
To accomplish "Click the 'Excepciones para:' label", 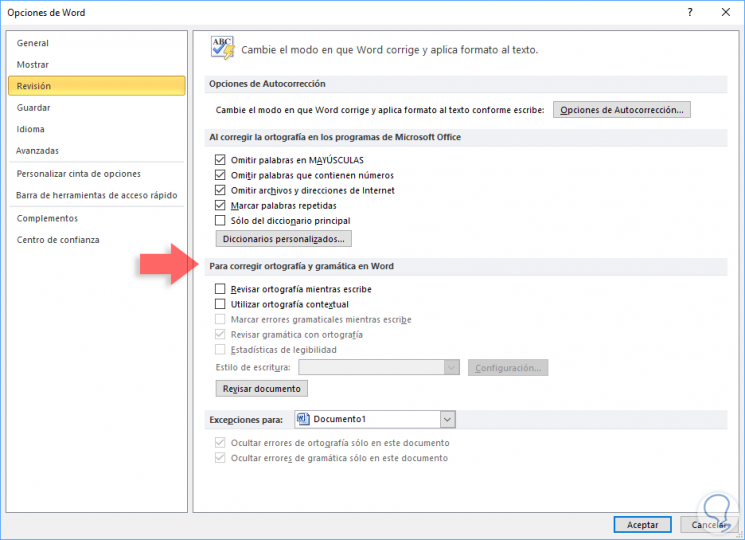I will [x=246, y=420].
